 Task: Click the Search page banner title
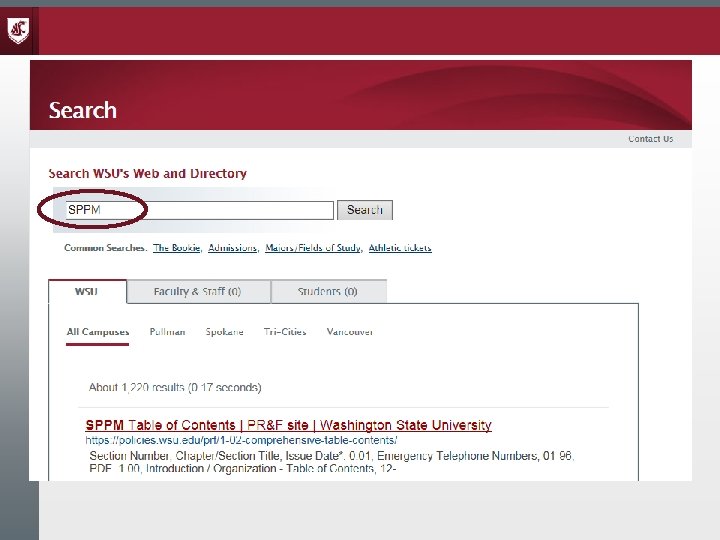click(x=83, y=110)
